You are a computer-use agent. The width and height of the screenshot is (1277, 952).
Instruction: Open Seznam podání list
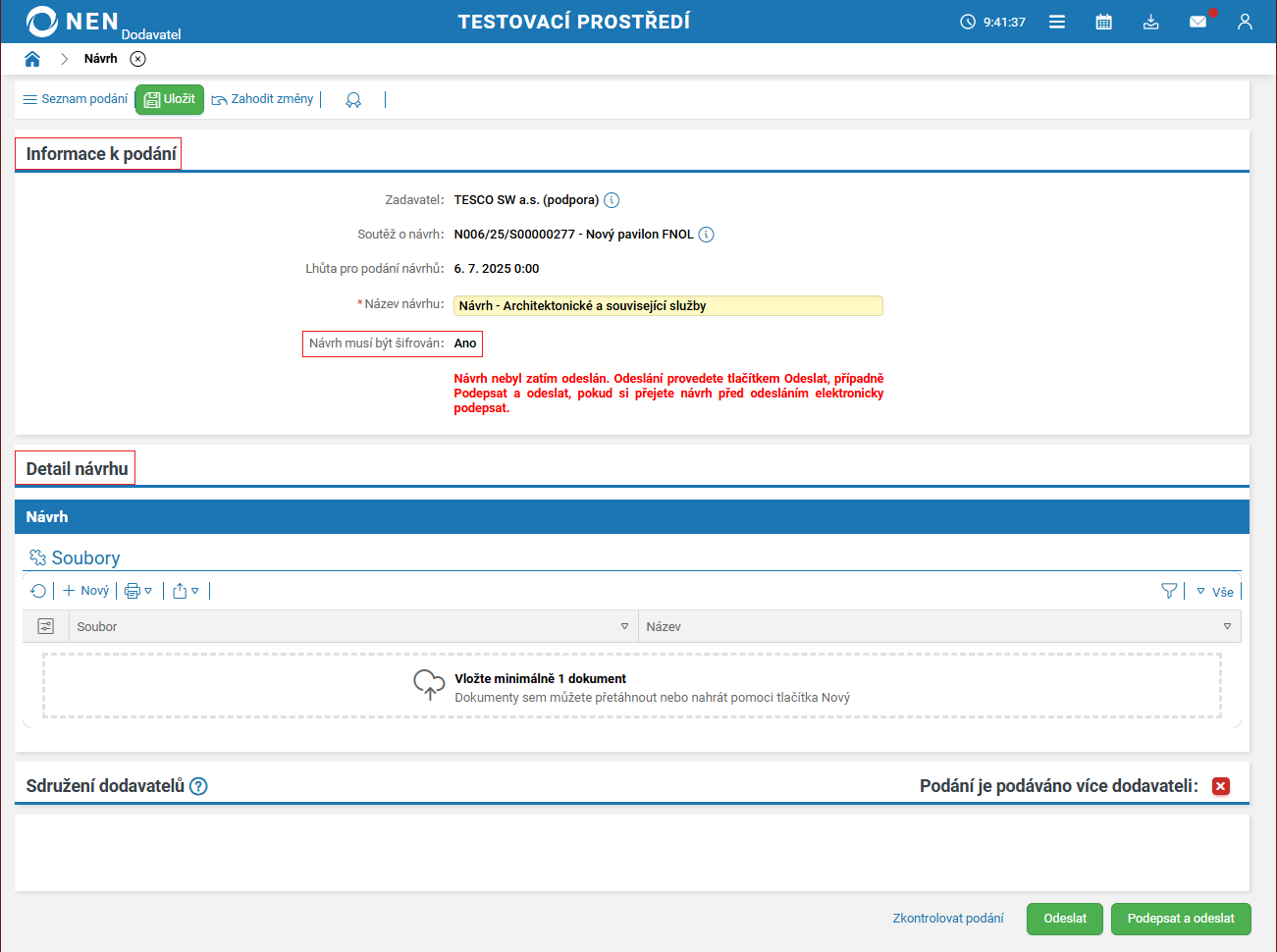[76, 99]
